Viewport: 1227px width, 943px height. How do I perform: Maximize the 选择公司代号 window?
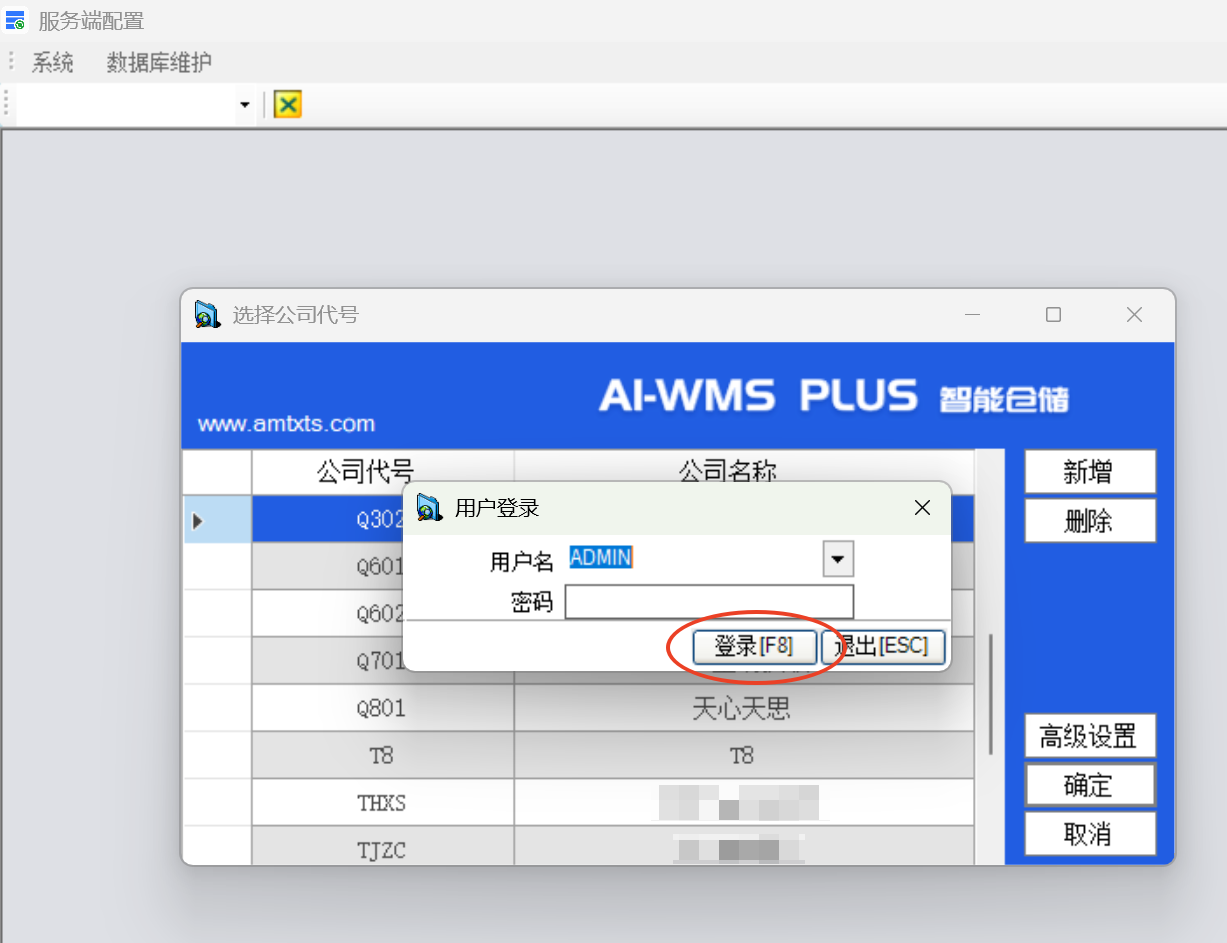pos(1053,315)
